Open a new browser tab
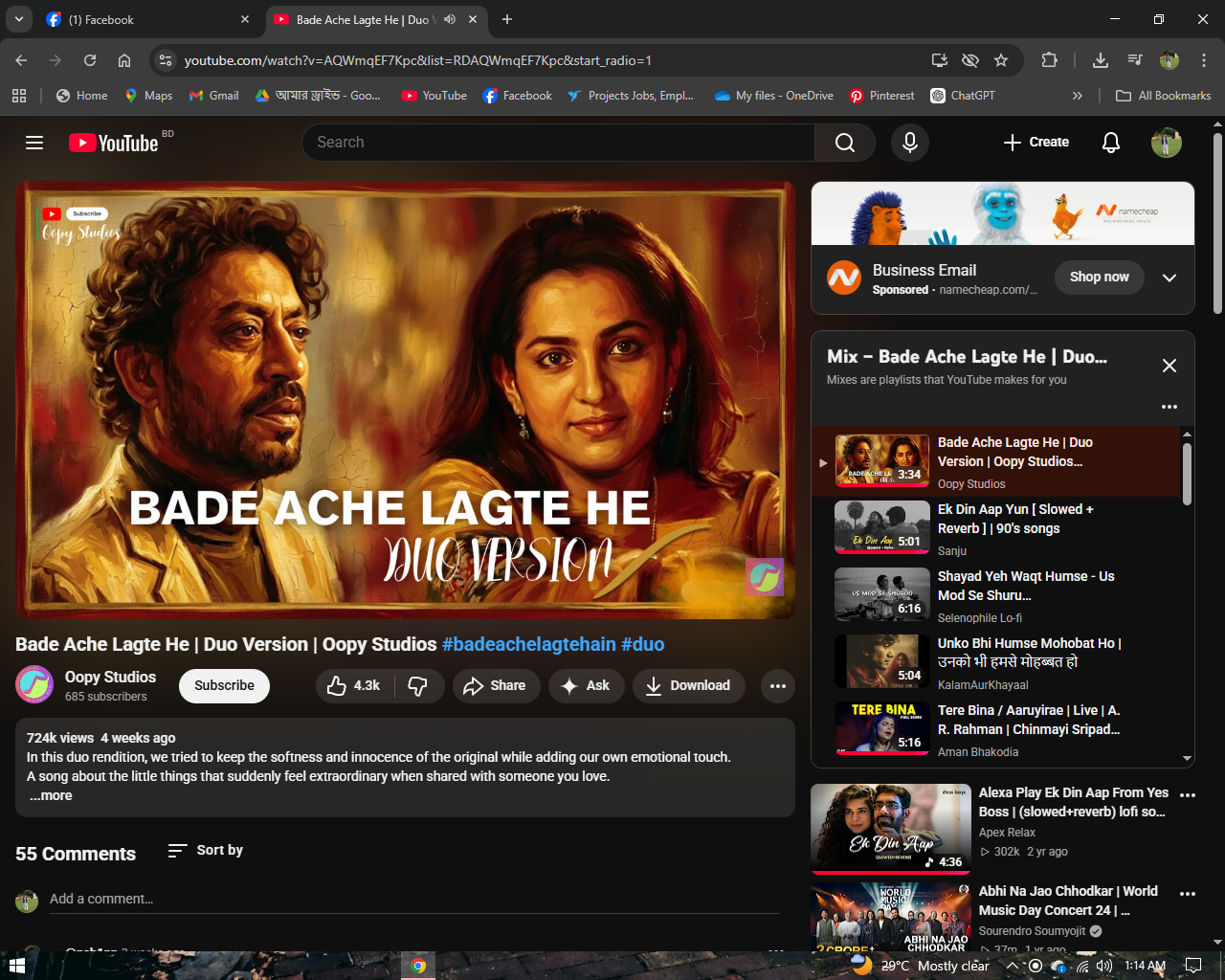 pos(507,19)
